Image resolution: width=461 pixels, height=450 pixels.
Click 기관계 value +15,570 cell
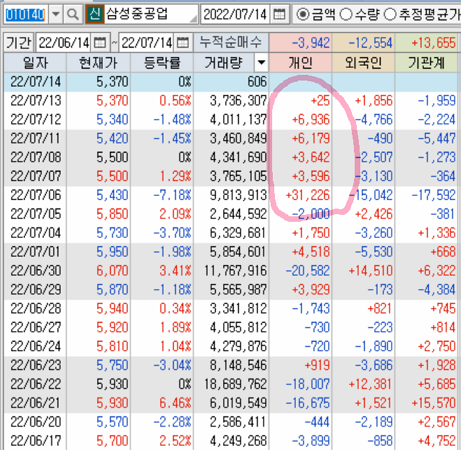434,403
